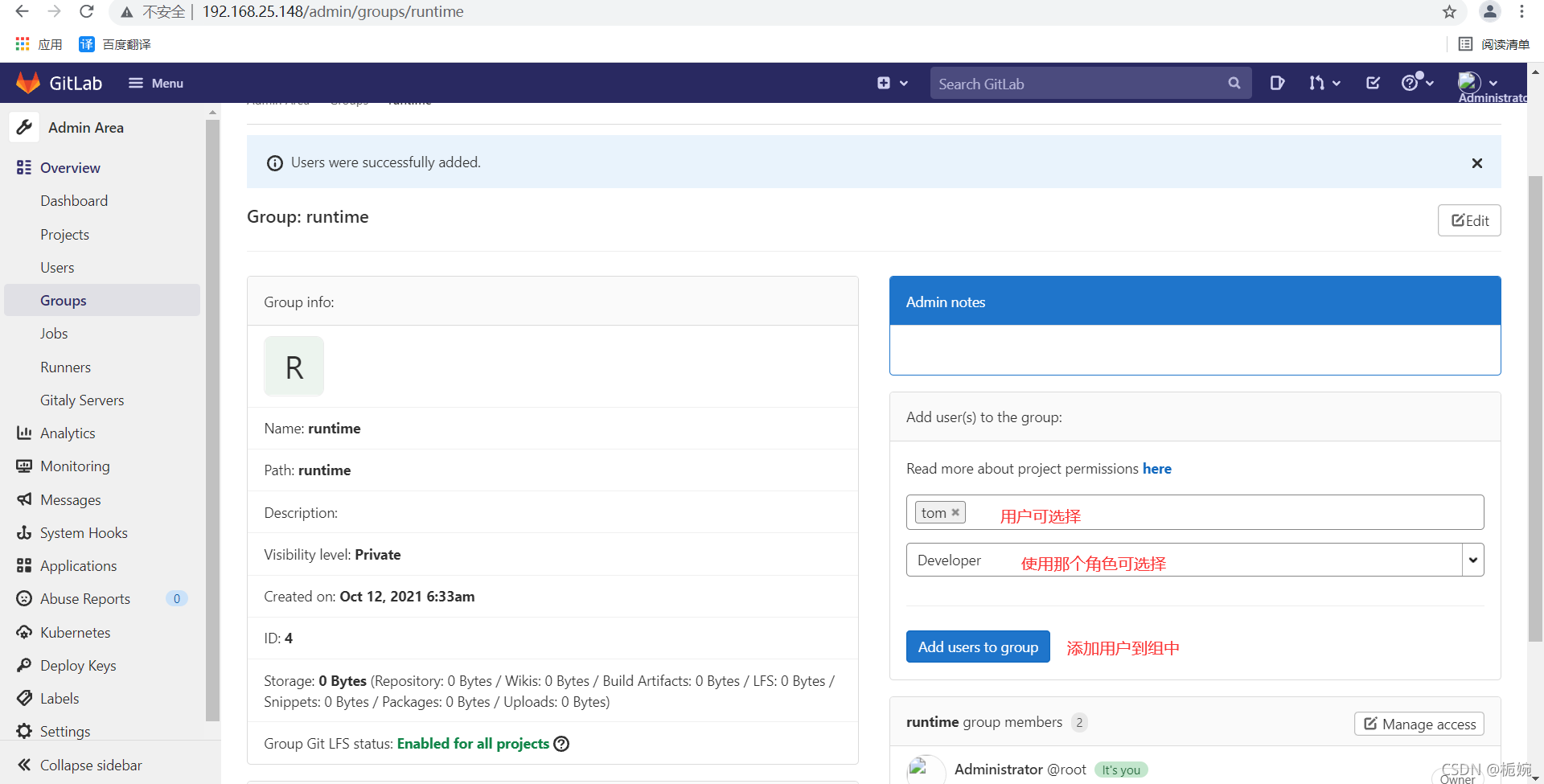Click the Monitoring monitor icon
Viewport: 1544px width, 784px height.
coord(24,466)
